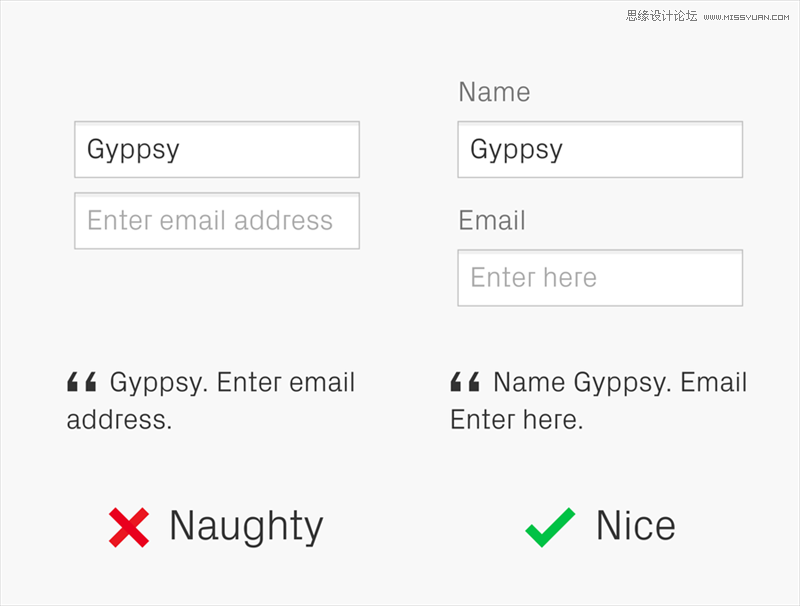The image size is (800, 606).
Task: Select the Nice caption text
Action: click(x=636, y=525)
